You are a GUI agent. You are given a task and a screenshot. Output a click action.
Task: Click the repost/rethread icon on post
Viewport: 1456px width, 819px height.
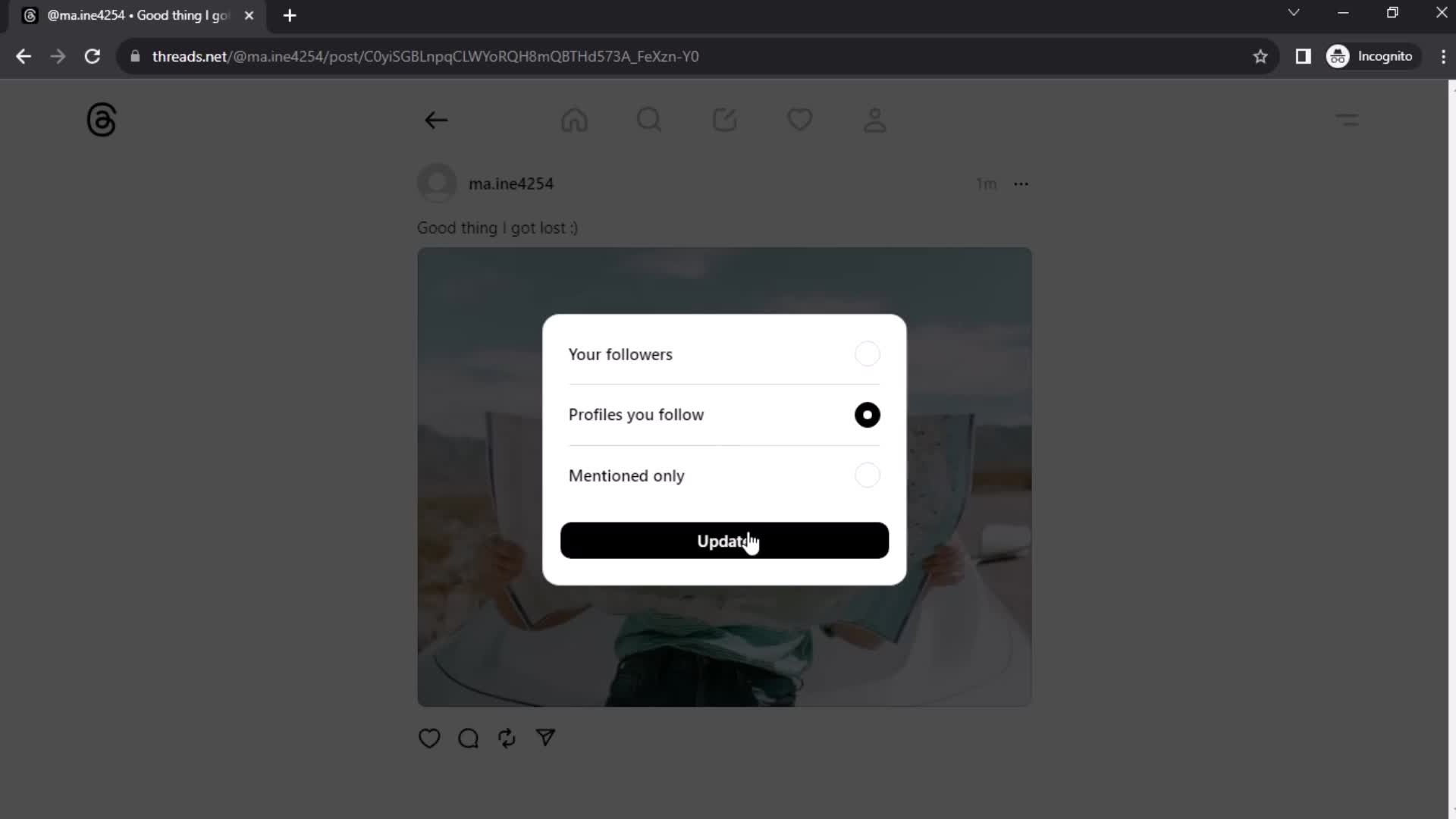[x=508, y=738]
